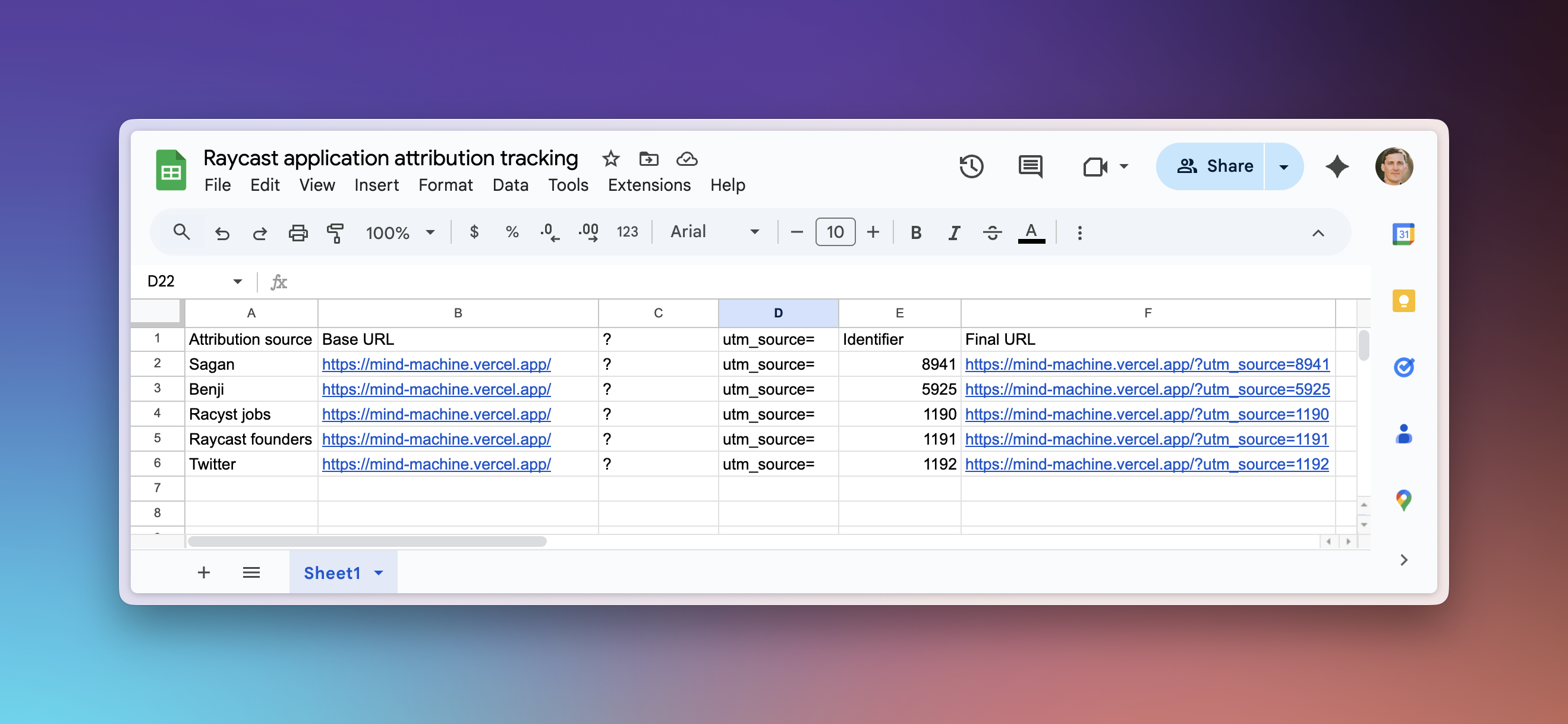
Task: Open the Gemini AI assistant
Action: point(1337,166)
